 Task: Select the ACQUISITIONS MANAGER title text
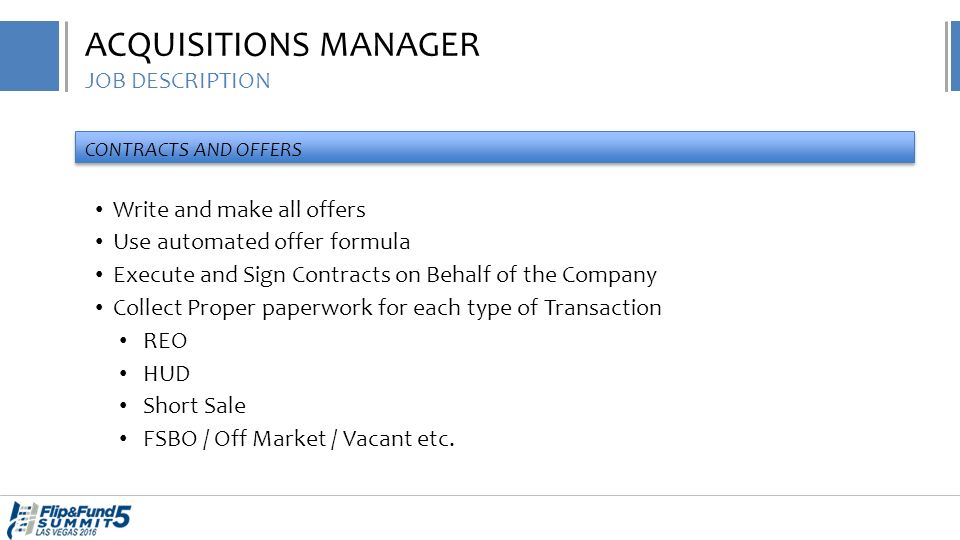(x=282, y=45)
